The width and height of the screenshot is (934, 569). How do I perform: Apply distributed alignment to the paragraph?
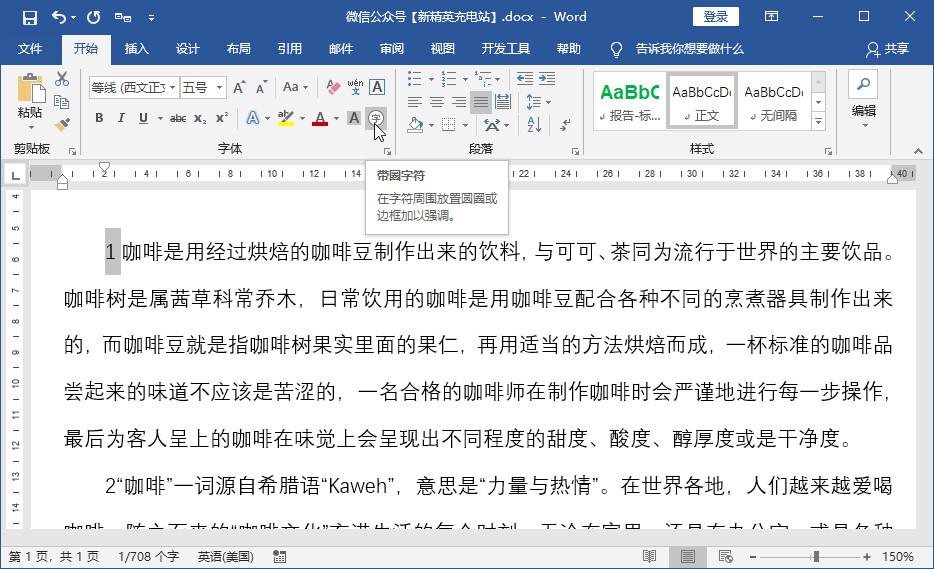coord(503,102)
